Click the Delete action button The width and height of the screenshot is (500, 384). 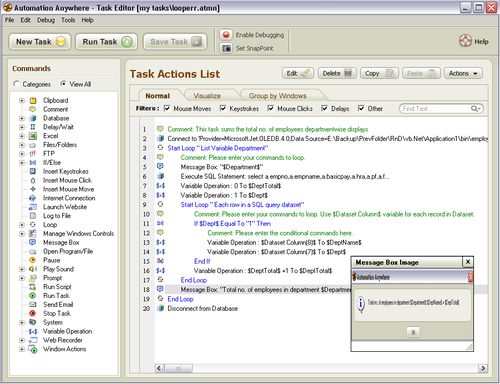pos(337,73)
